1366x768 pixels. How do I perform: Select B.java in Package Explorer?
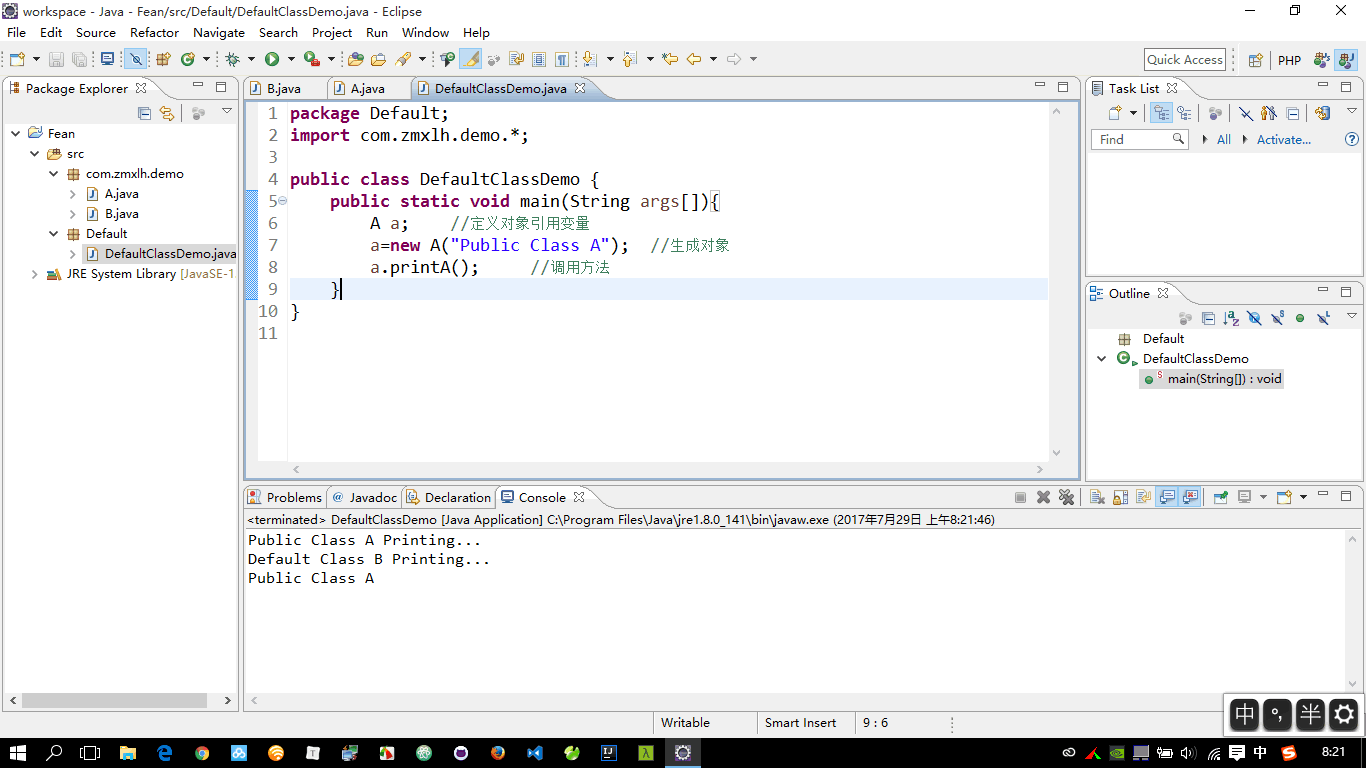121,214
